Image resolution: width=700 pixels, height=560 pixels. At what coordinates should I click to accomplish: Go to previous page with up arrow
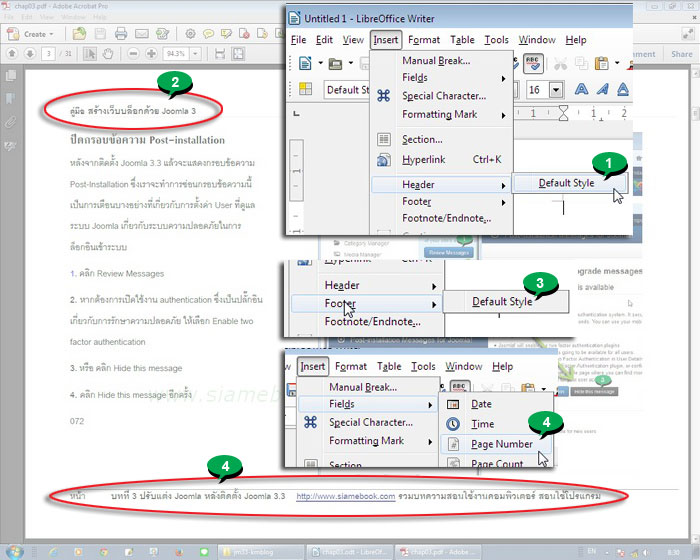(x=12, y=54)
